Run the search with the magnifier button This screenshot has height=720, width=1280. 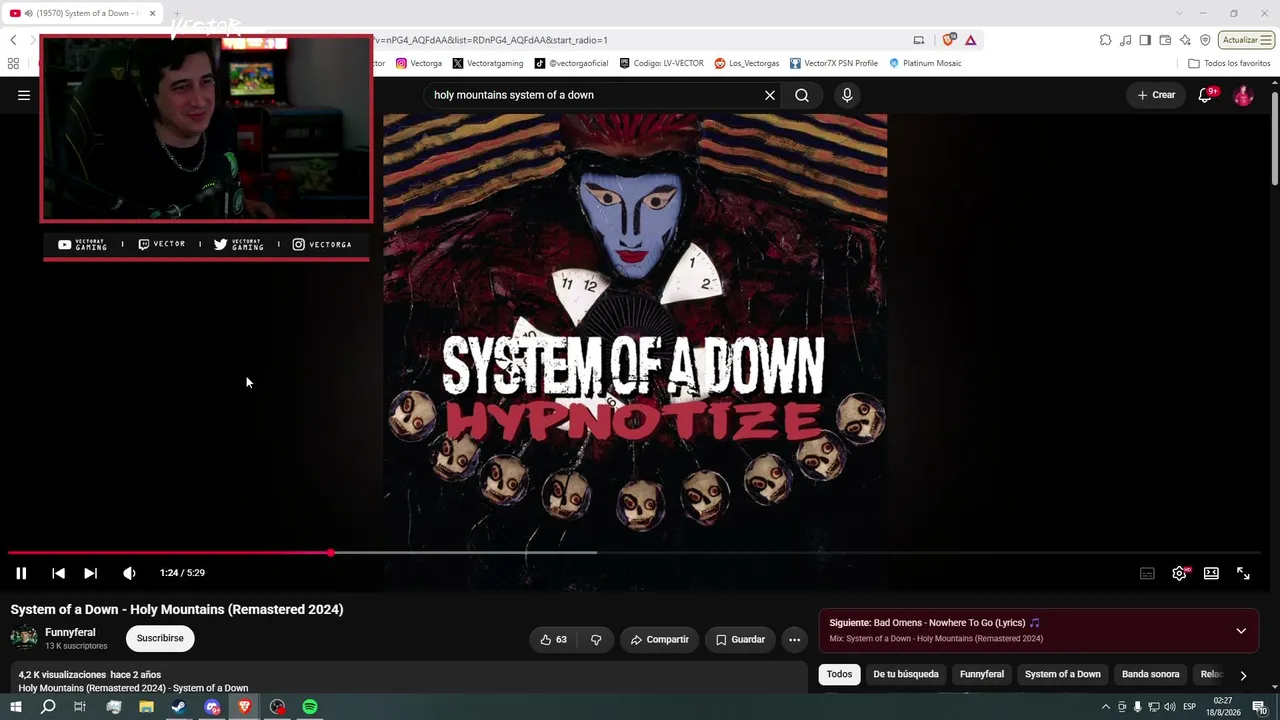pyautogui.click(x=802, y=95)
